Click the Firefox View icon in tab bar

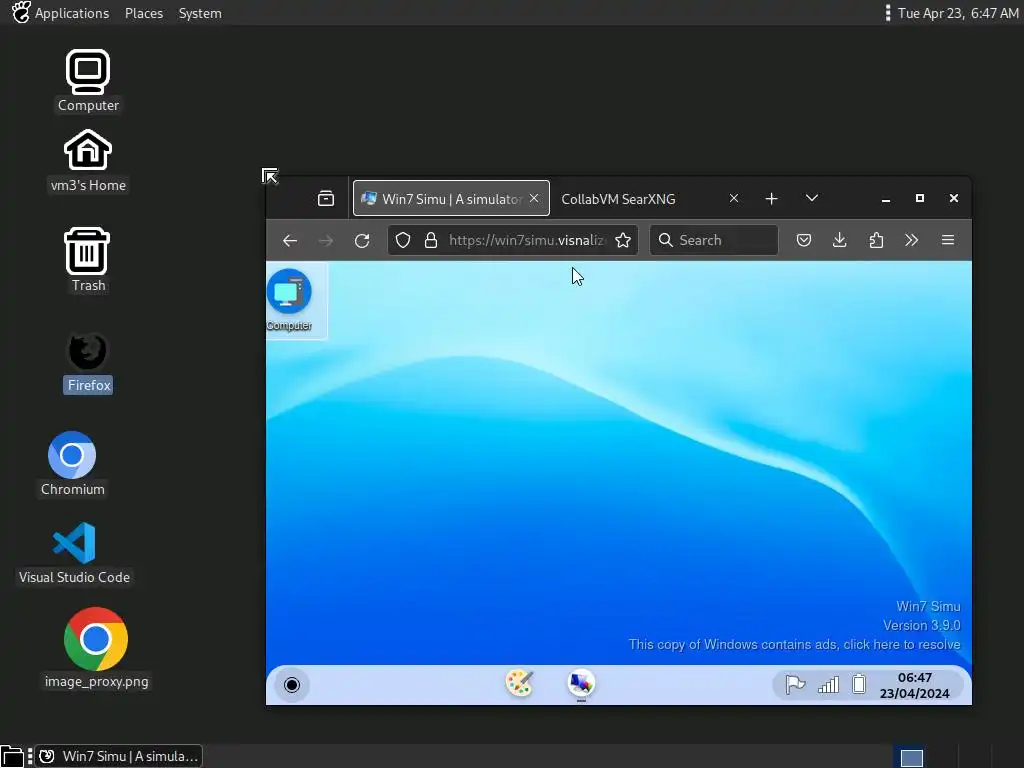point(326,199)
